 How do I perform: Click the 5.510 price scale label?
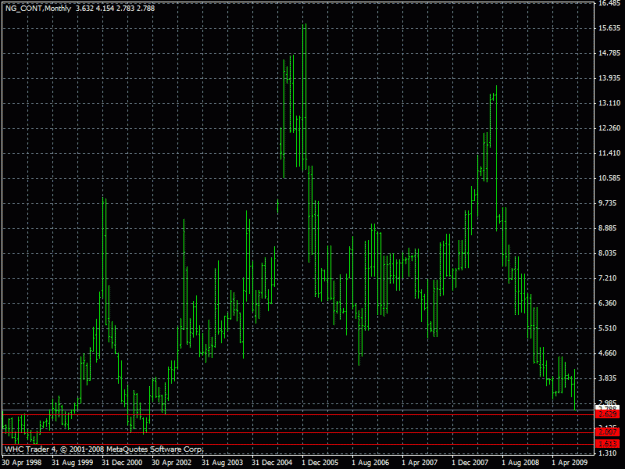pos(609,328)
